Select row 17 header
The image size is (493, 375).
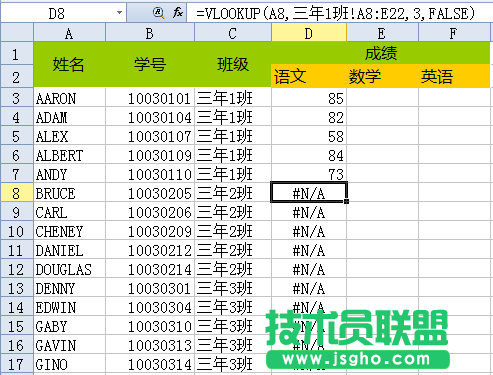[x=17, y=364]
